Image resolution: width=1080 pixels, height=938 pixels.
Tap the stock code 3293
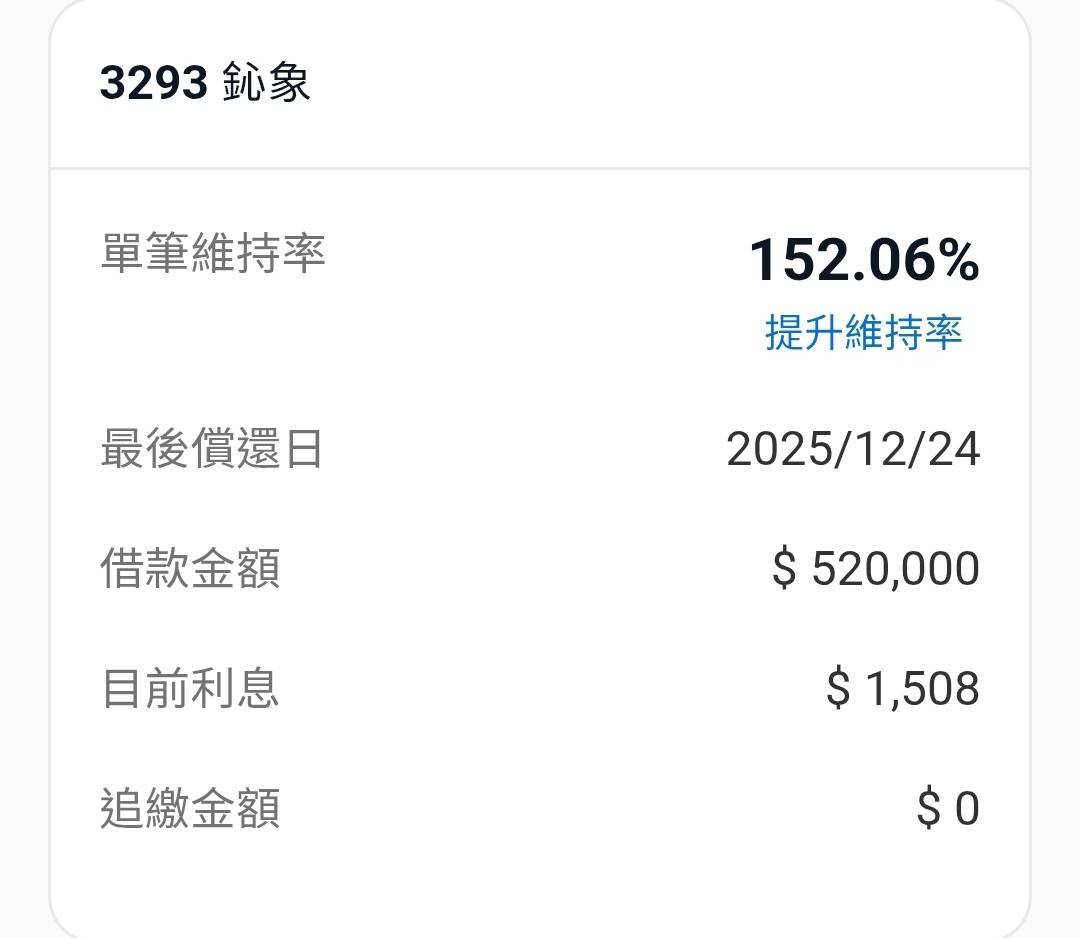tap(154, 83)
